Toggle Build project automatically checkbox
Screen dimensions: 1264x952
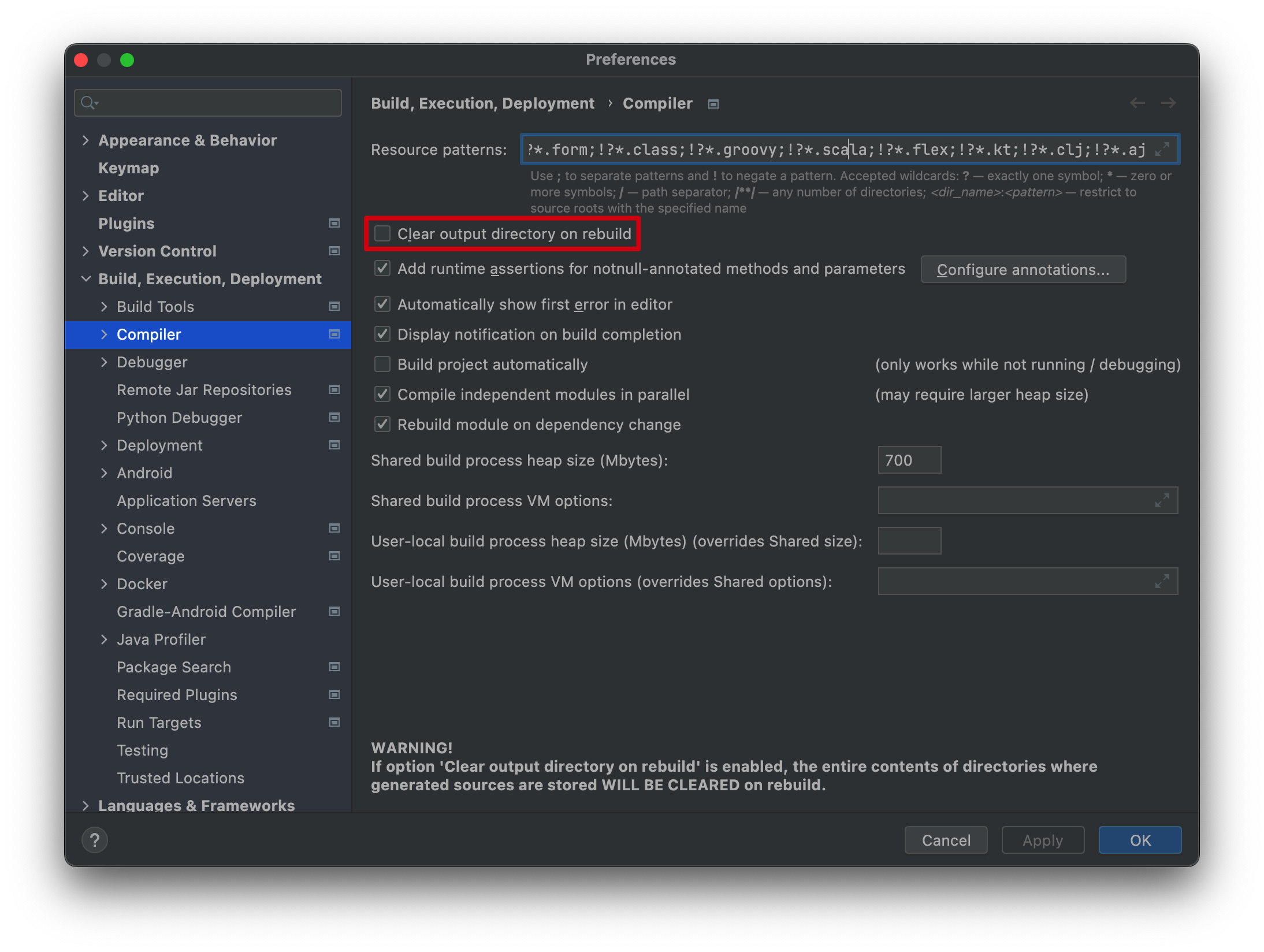click(382, 364)
